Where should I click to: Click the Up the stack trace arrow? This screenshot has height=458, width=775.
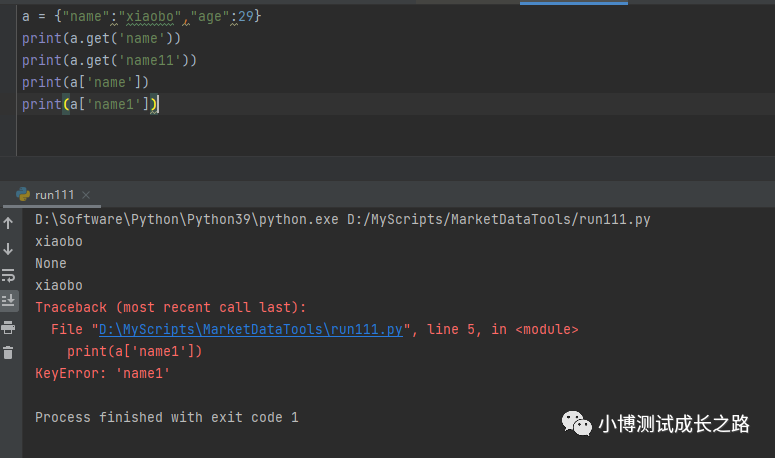click(8, 223)
